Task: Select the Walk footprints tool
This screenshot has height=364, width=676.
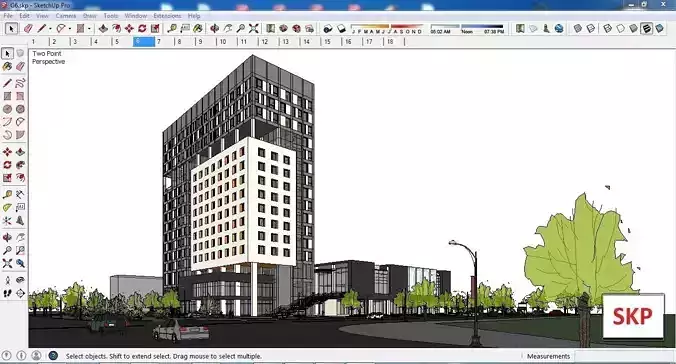Action: click(x=7, y=293)
